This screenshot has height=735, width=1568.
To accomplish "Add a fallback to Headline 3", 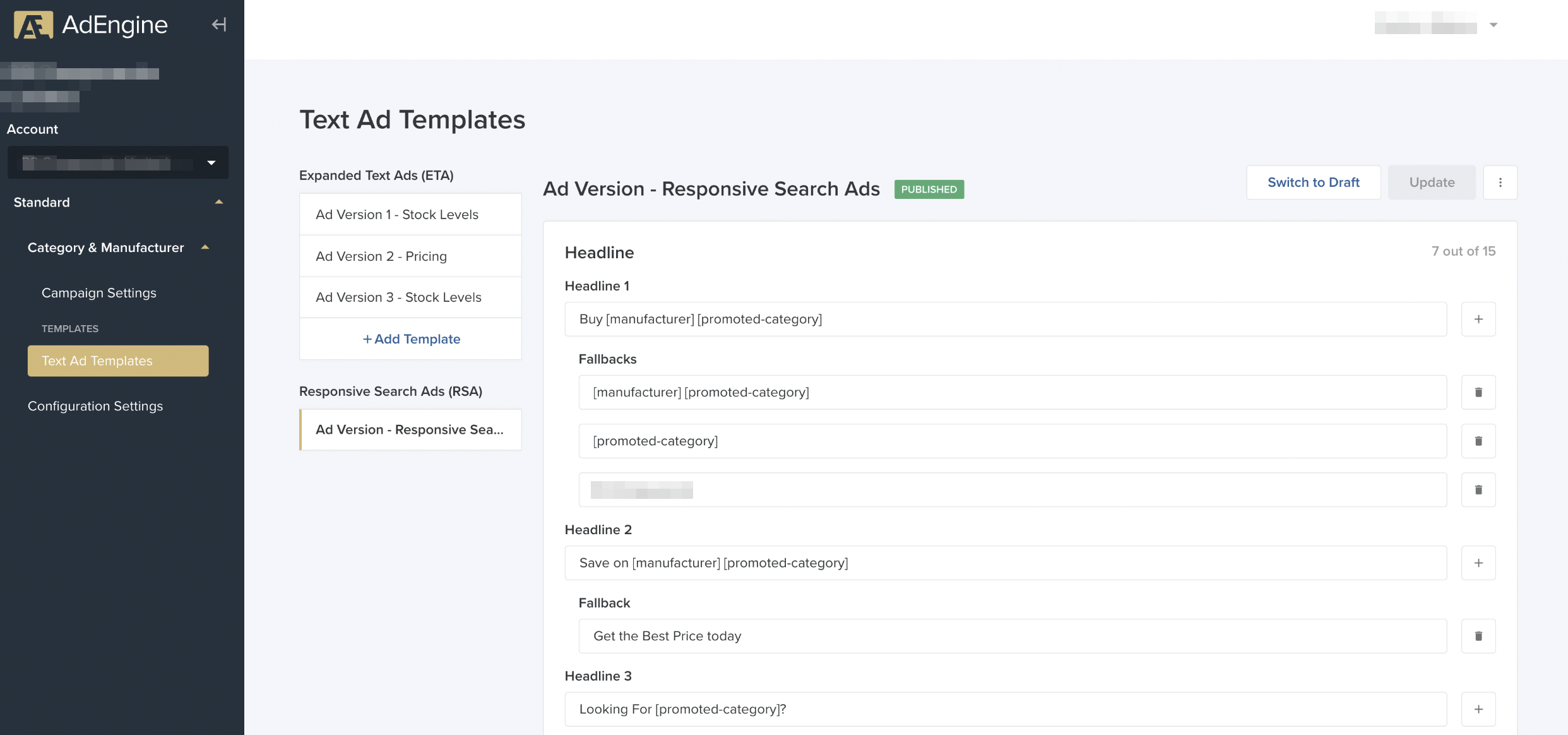I will click(x=1478, y=709).
